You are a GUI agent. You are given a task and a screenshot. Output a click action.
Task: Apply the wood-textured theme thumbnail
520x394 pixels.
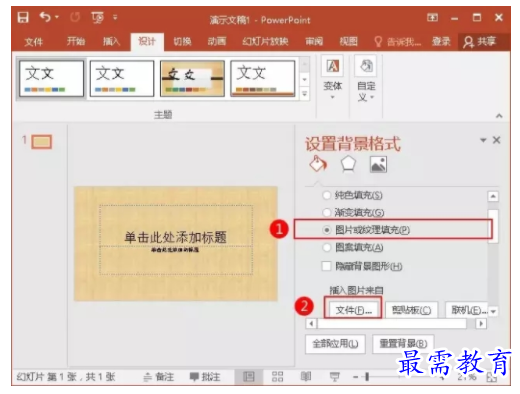[192, 79]
